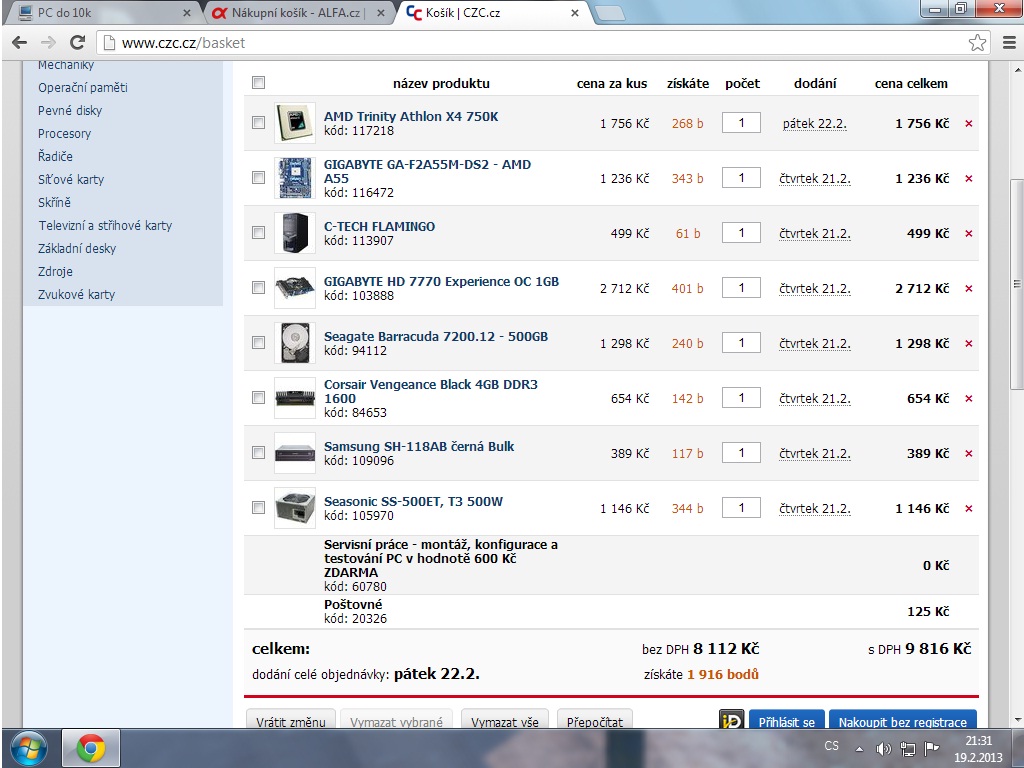The image size is (1024, 768).
Task: Open Operační paměti category
Action: (x=83, y=88)
